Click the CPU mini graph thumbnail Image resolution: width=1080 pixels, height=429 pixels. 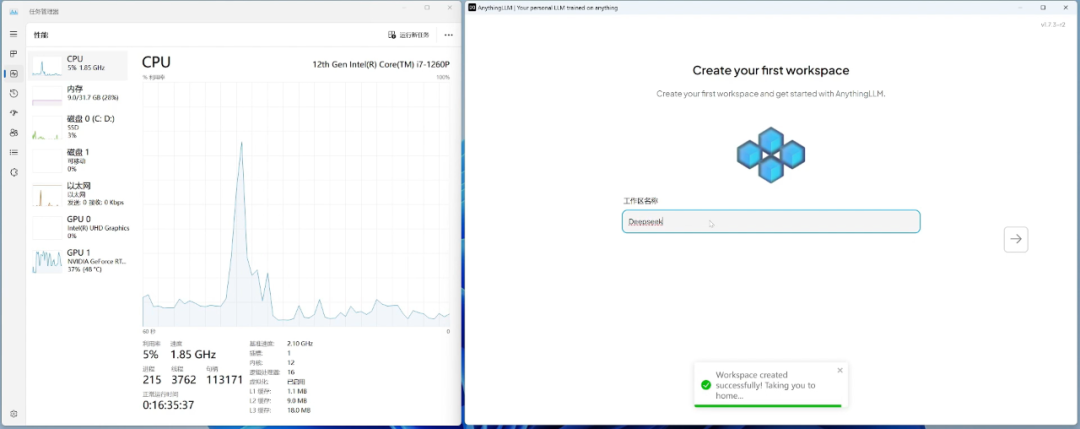click(x=47, y=65)
